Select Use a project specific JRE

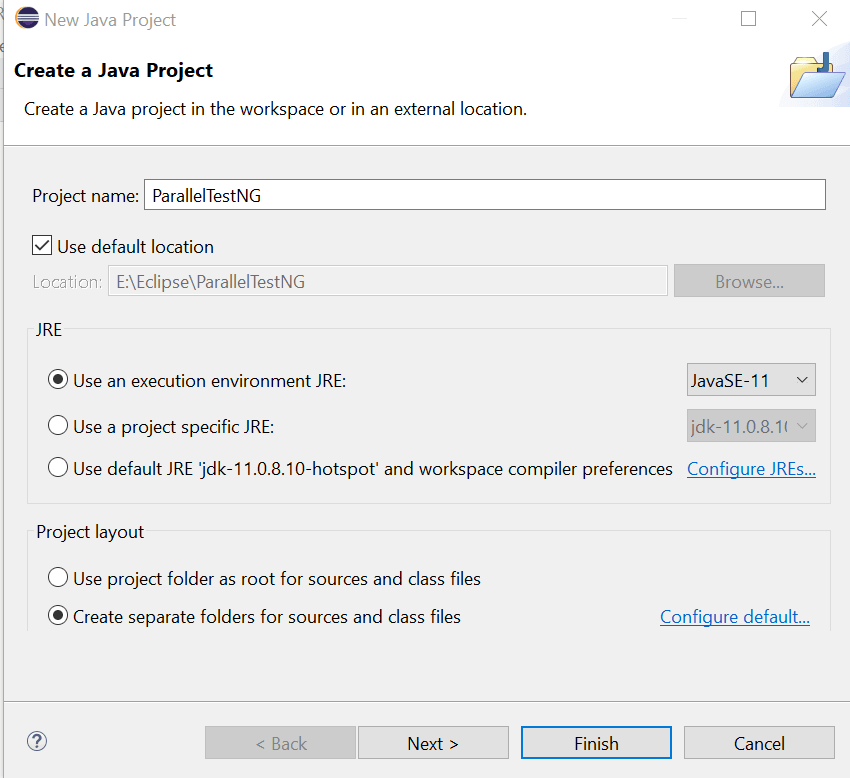point(58,426)
